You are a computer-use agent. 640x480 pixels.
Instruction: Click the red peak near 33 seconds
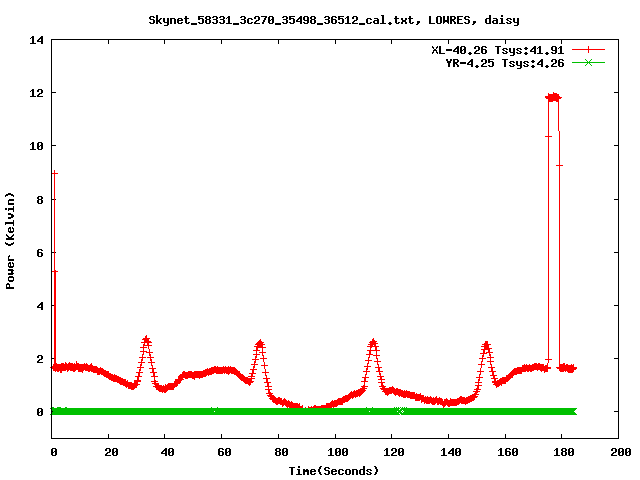pyautogui.click(x=146, y=340)
